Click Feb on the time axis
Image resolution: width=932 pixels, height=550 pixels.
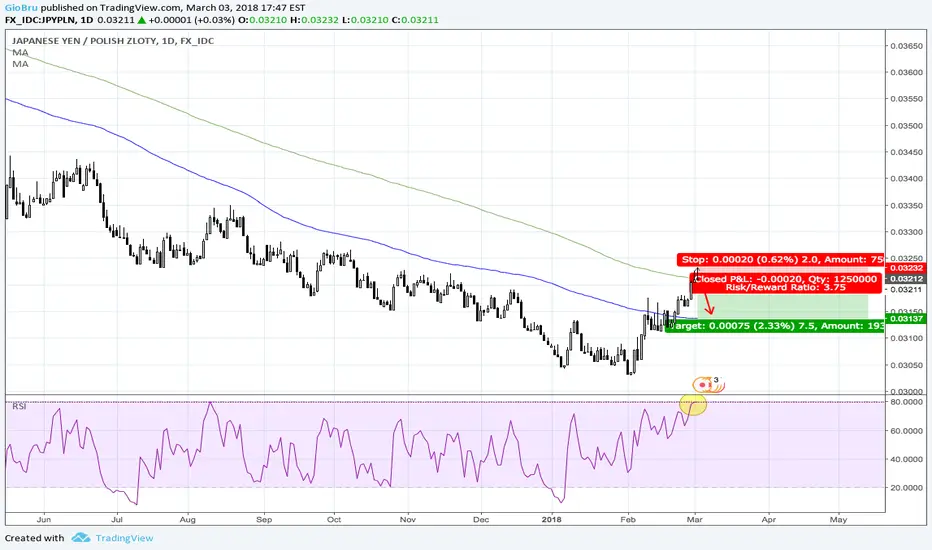(628, 519)
